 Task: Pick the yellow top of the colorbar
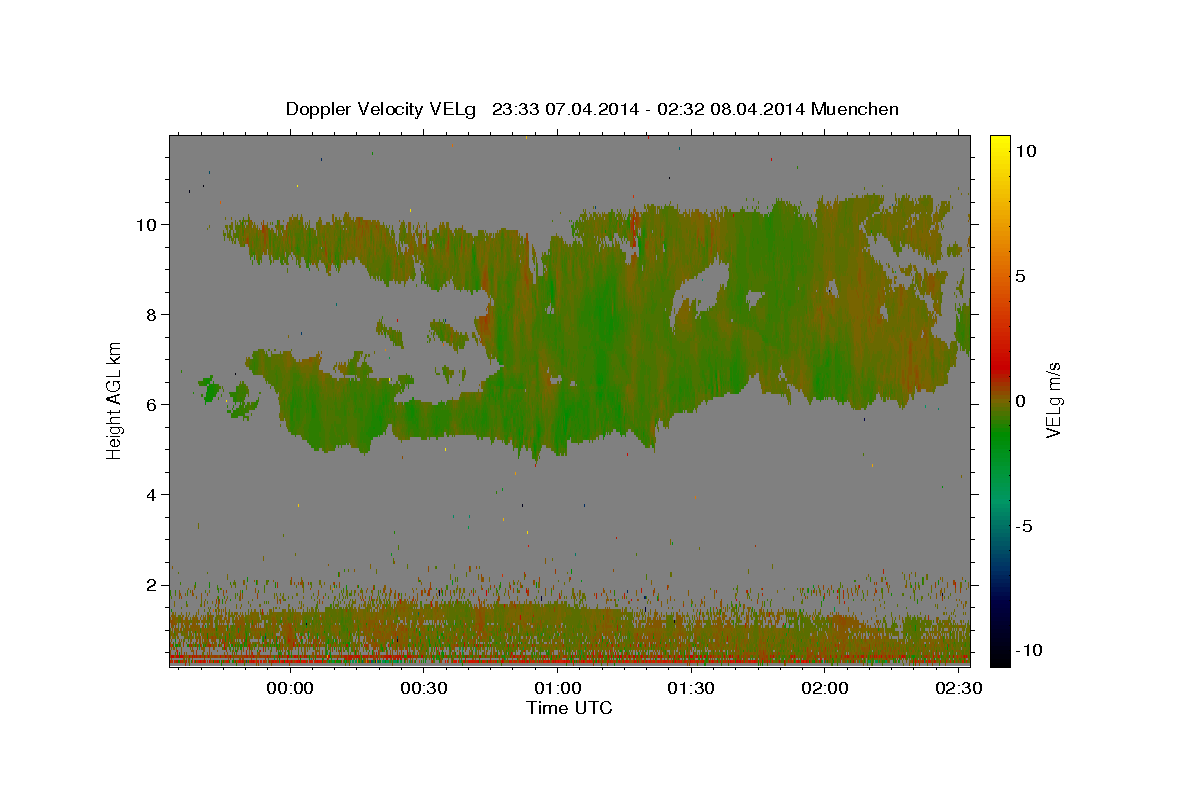(999, 145)
